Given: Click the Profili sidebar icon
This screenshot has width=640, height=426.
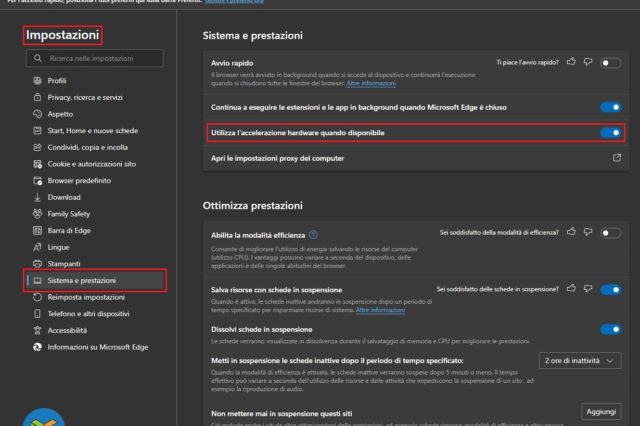Looking at the screenshot, I should 35,81.
